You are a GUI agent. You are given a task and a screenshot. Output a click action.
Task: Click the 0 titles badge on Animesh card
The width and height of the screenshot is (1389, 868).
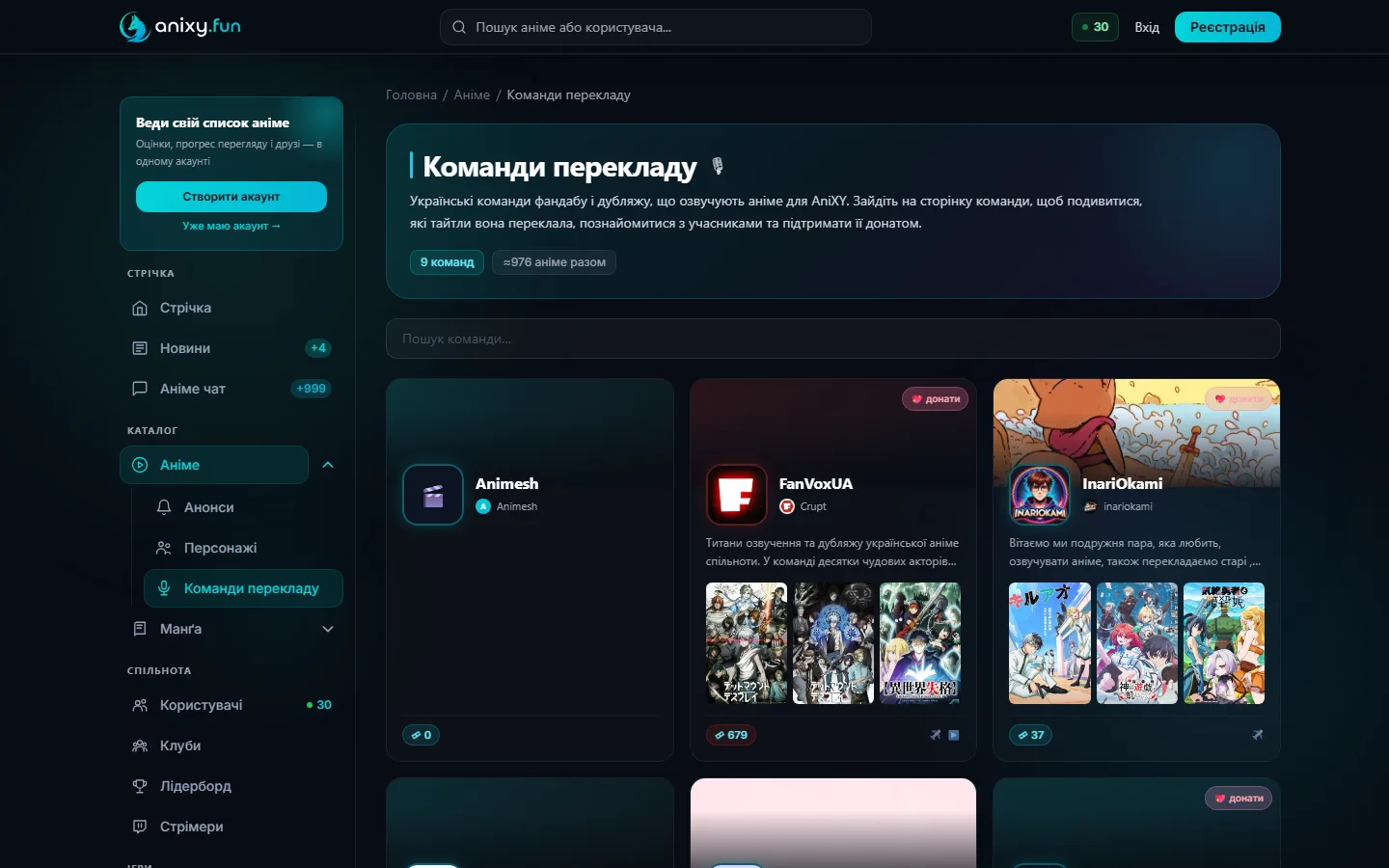pyautogui.click(x=422, y=735)
